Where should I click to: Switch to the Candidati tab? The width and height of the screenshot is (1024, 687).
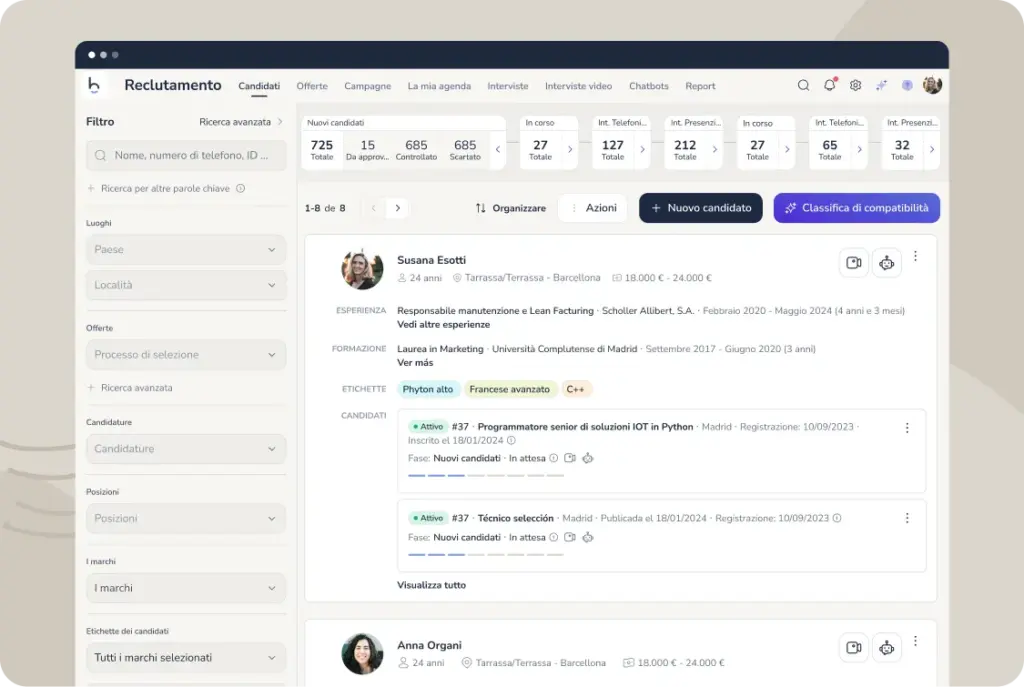pos(259,86)
